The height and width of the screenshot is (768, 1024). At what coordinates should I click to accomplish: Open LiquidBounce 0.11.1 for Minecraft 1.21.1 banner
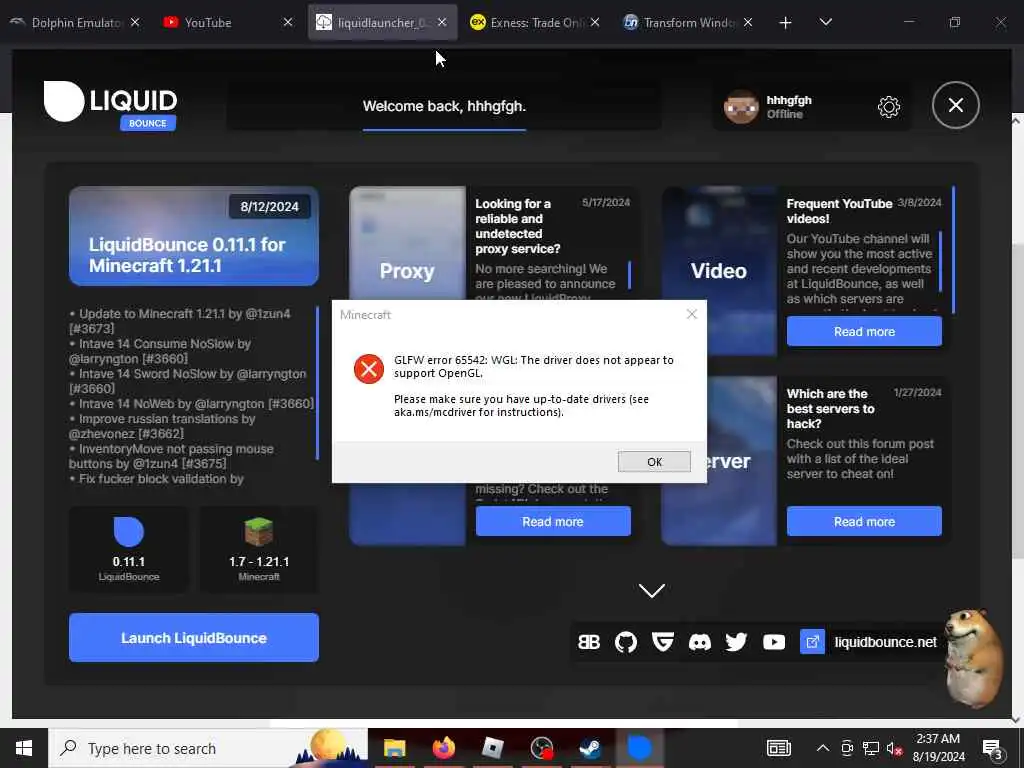(194, 236)
